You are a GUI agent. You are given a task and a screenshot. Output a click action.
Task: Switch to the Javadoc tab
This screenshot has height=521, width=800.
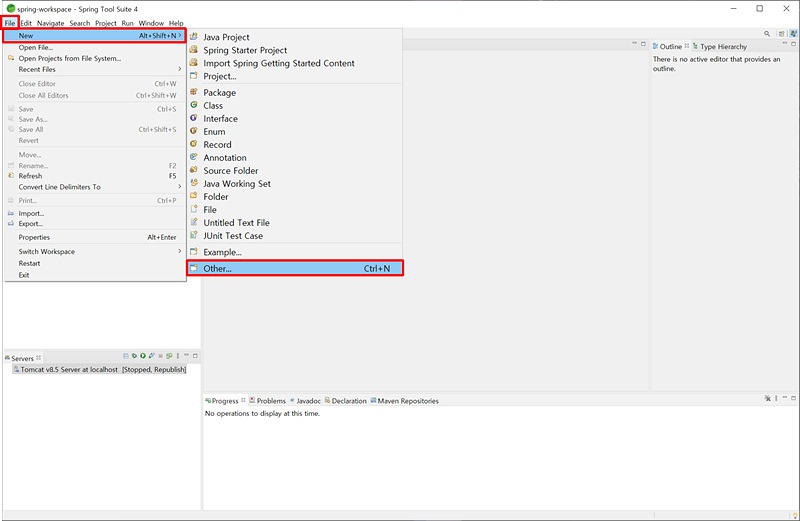(x=305, y=401)
